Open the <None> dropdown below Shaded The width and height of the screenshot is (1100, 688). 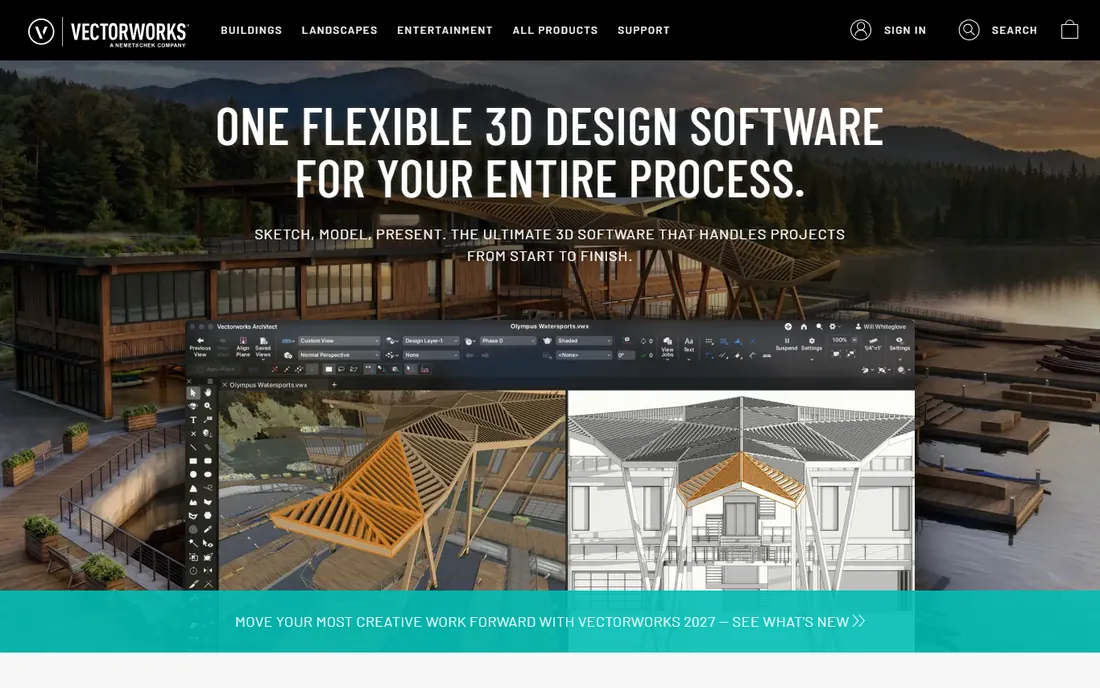pos(584,355)
